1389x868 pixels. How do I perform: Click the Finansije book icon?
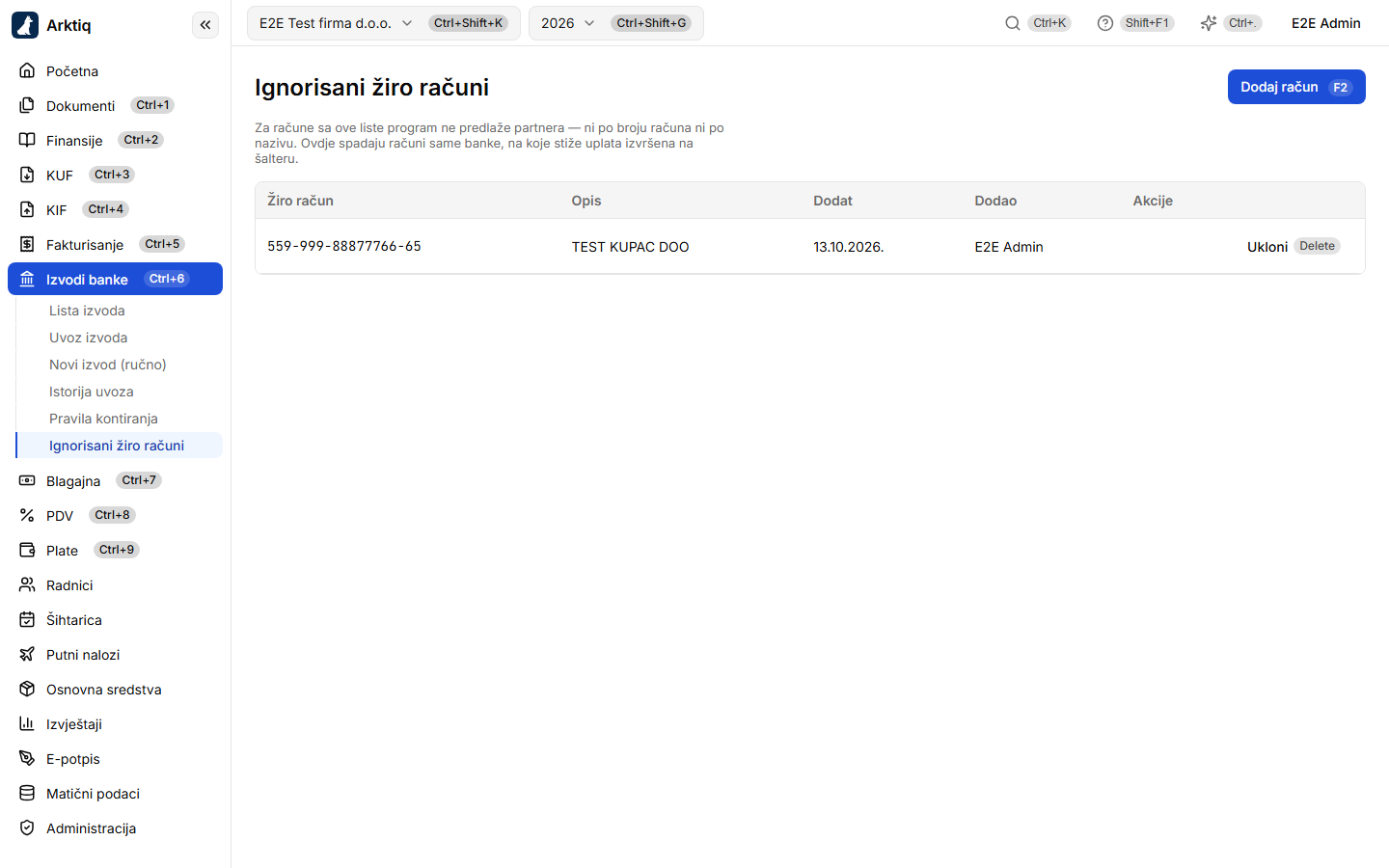pyautogui.click(x=27, y=140)
